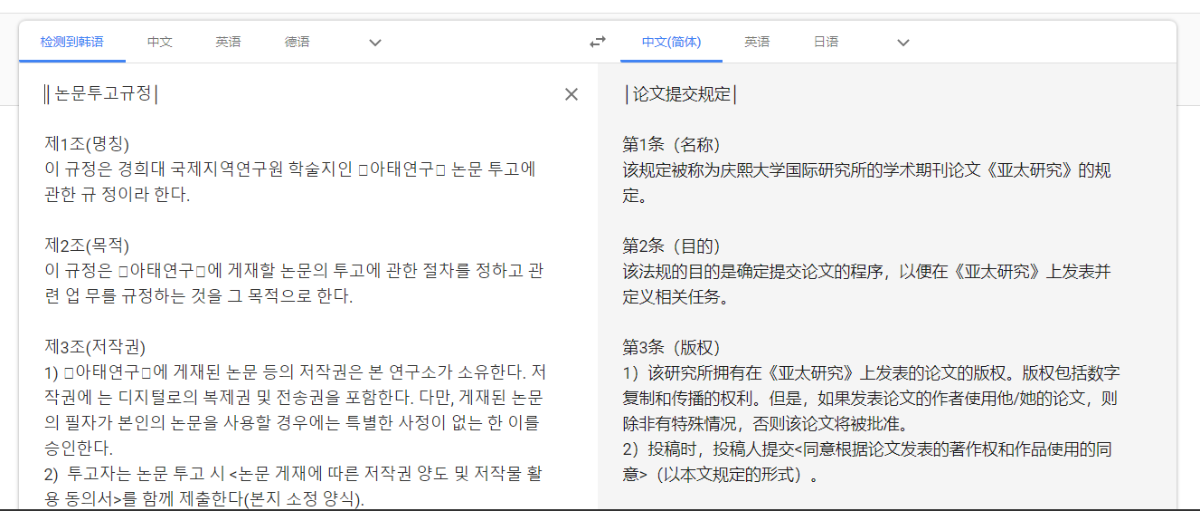Expand more source languages dropdown
Image resolution: width=1200 pixels, height=511 pixels.
pos(375,42)
